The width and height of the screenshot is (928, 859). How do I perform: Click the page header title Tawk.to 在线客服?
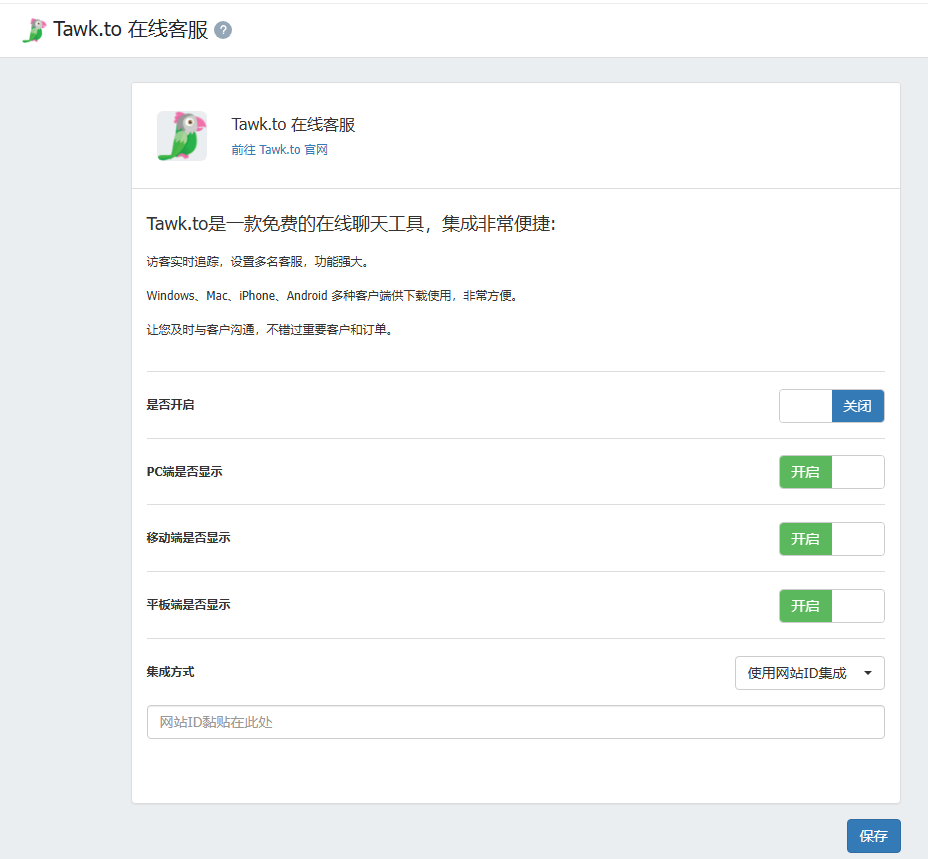(x=131, y=30)
